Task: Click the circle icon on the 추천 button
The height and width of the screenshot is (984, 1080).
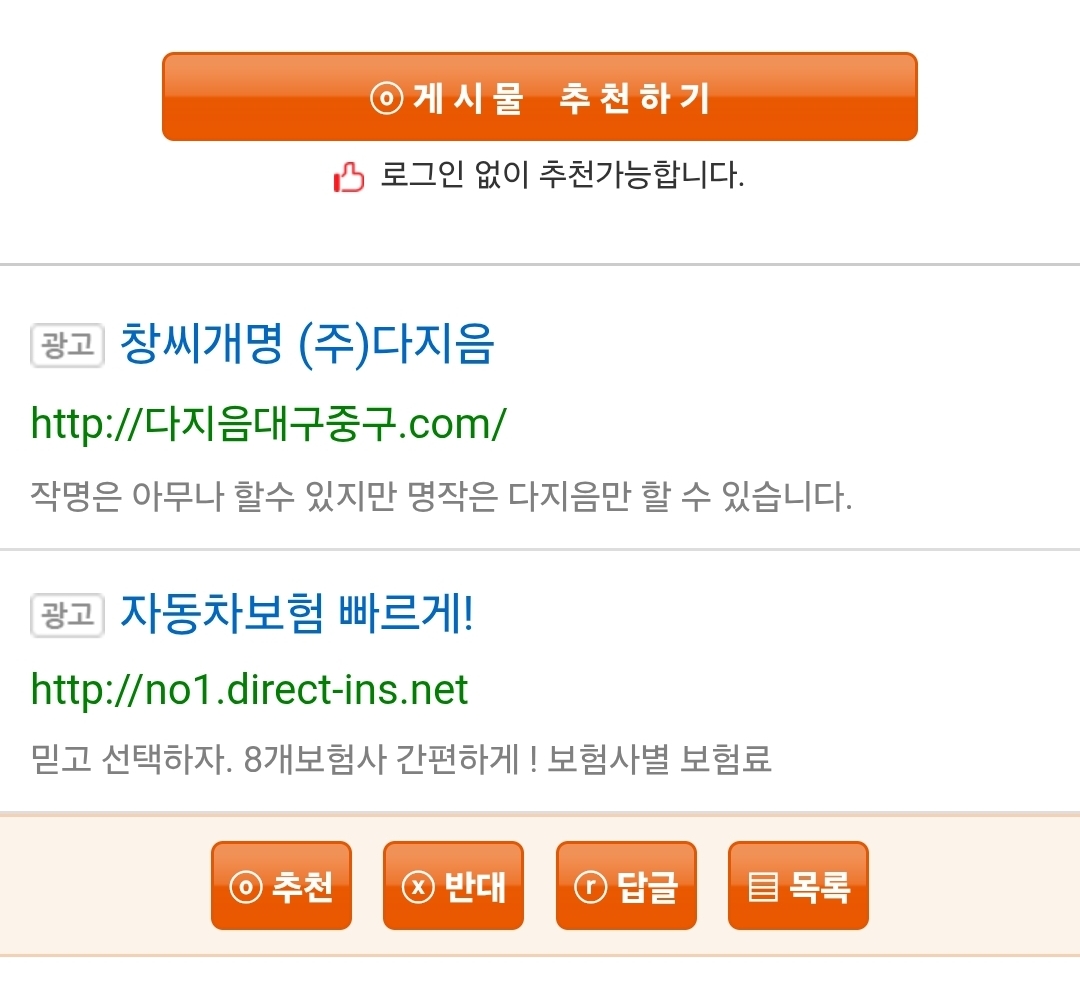Action: click(x=245, y=886)
